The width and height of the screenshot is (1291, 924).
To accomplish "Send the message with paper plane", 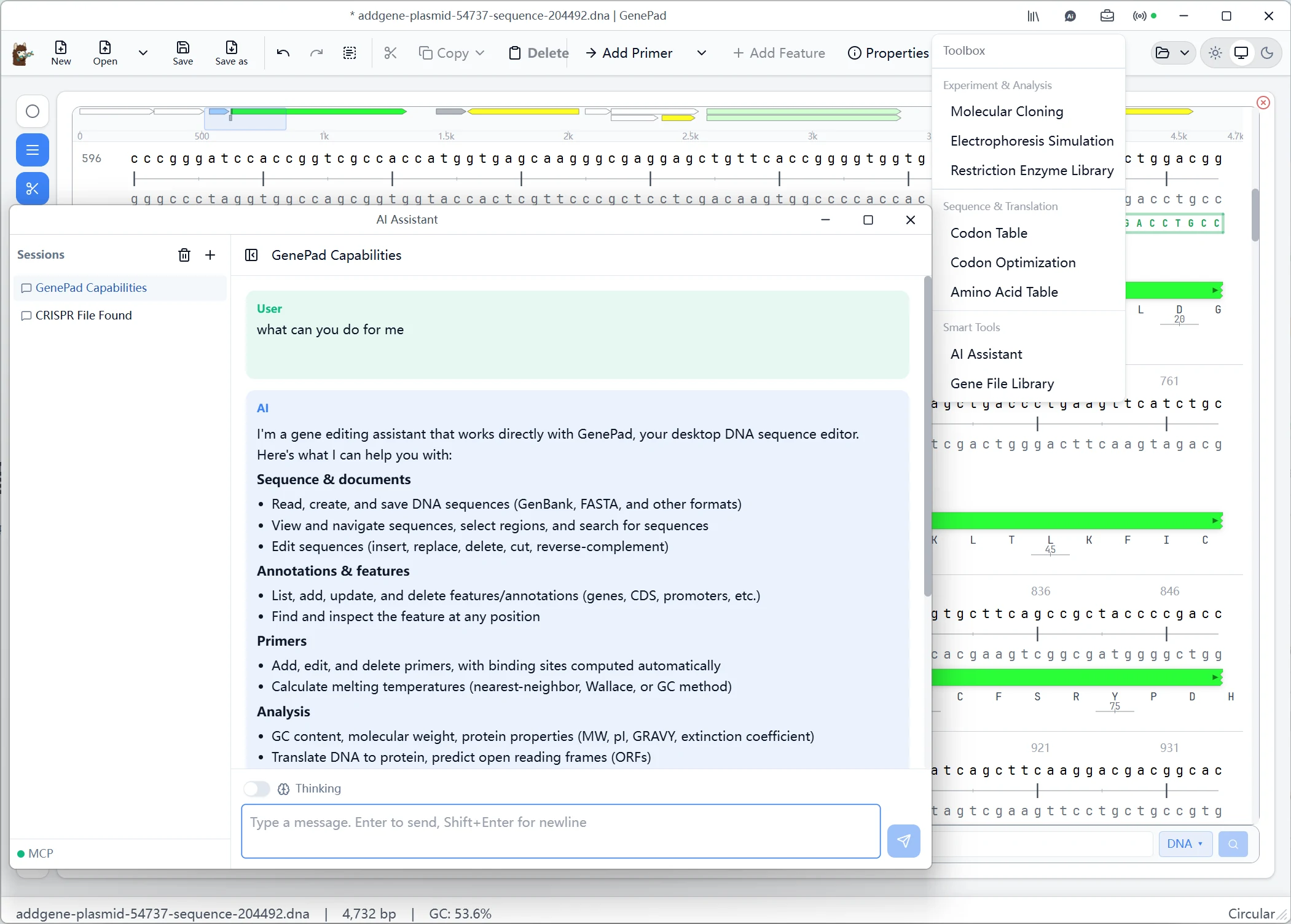I will [904, 840].
